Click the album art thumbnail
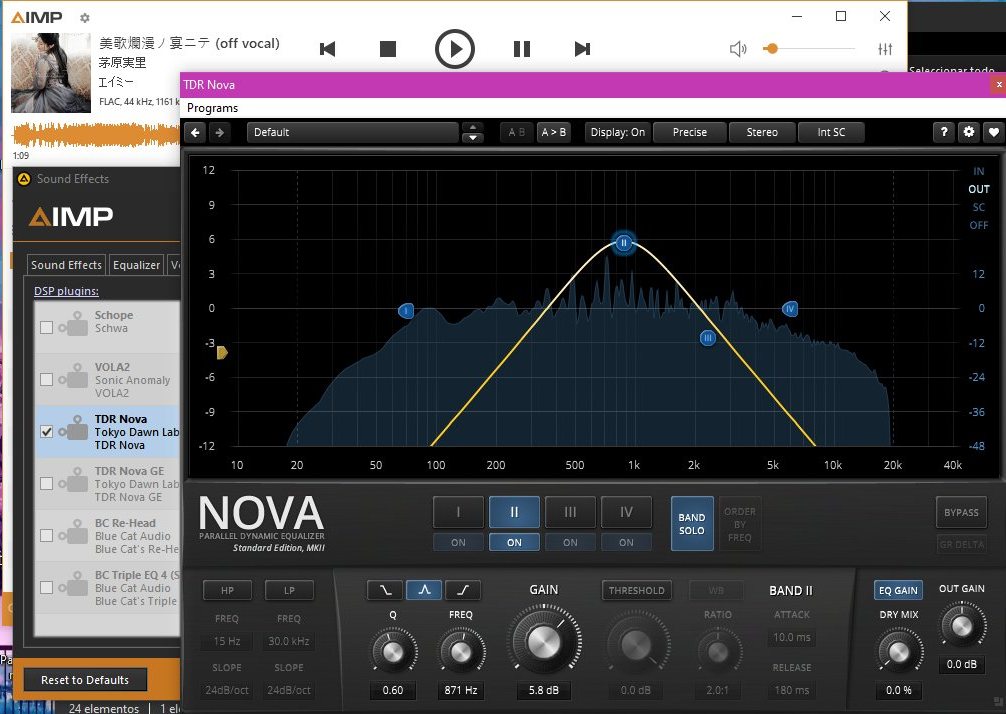 pyautogui.click(x=51, y=72)
